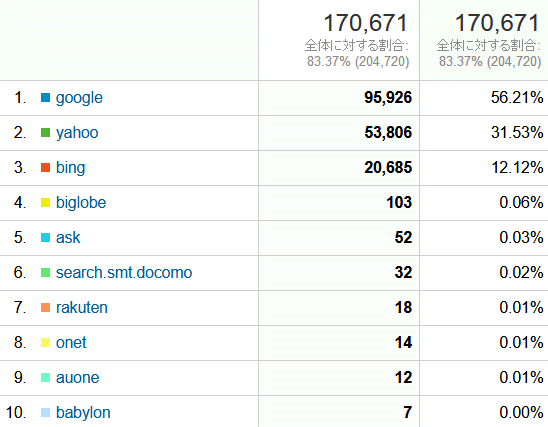Viewport: 548px width, 427px height.
Task: Open the ask source entry
Action: click(x=68, y=238)
